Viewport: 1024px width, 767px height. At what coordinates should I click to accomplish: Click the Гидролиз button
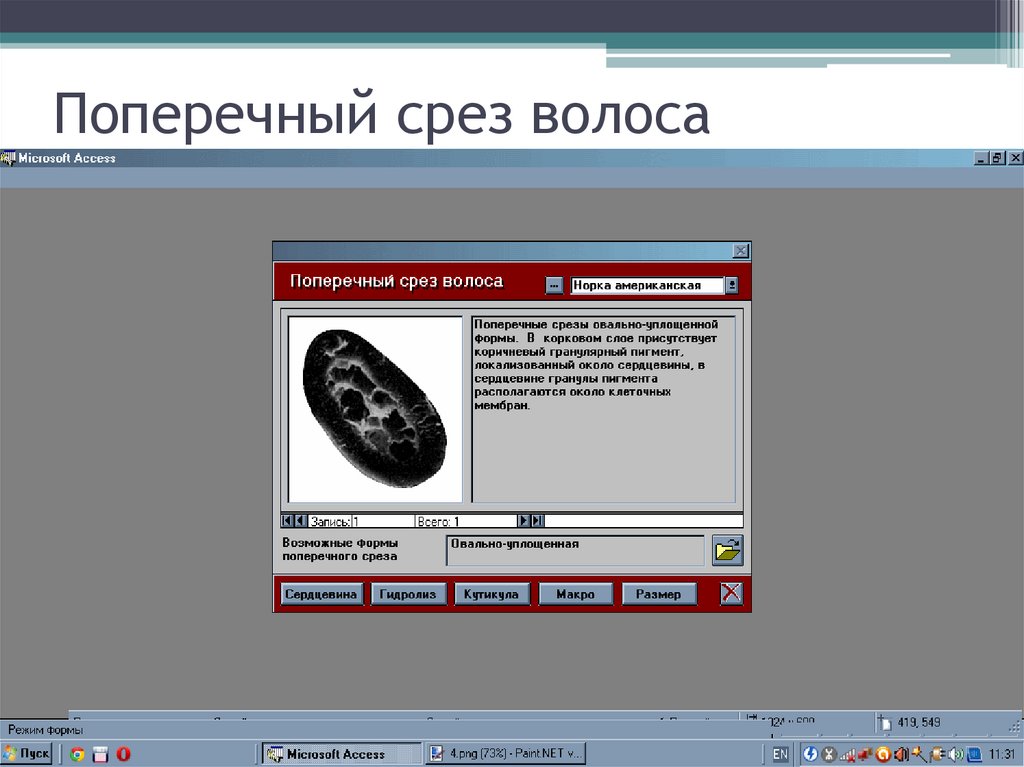tap(409, 593)
